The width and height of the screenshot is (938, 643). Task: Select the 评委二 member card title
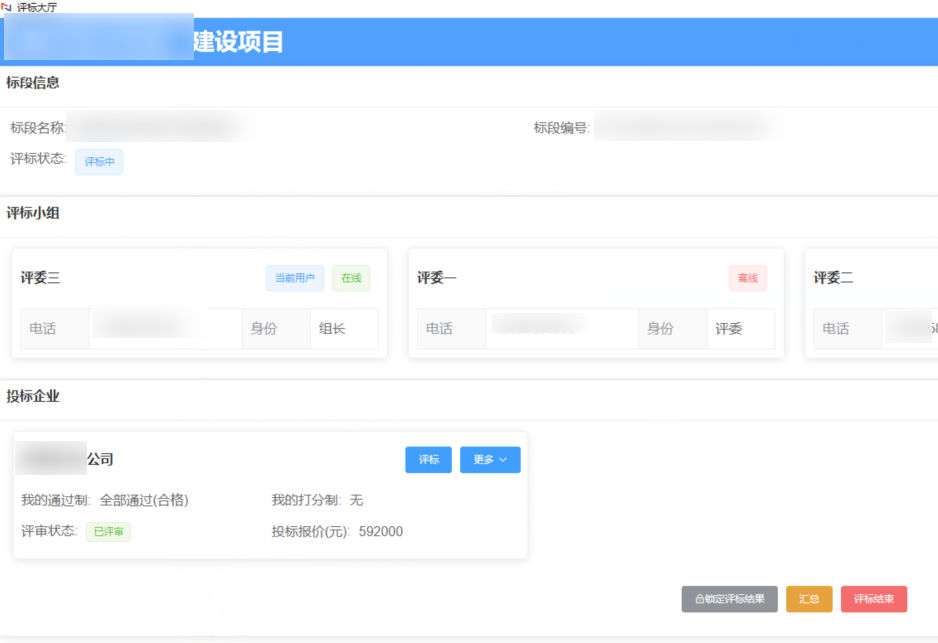(x=833, y=278)
